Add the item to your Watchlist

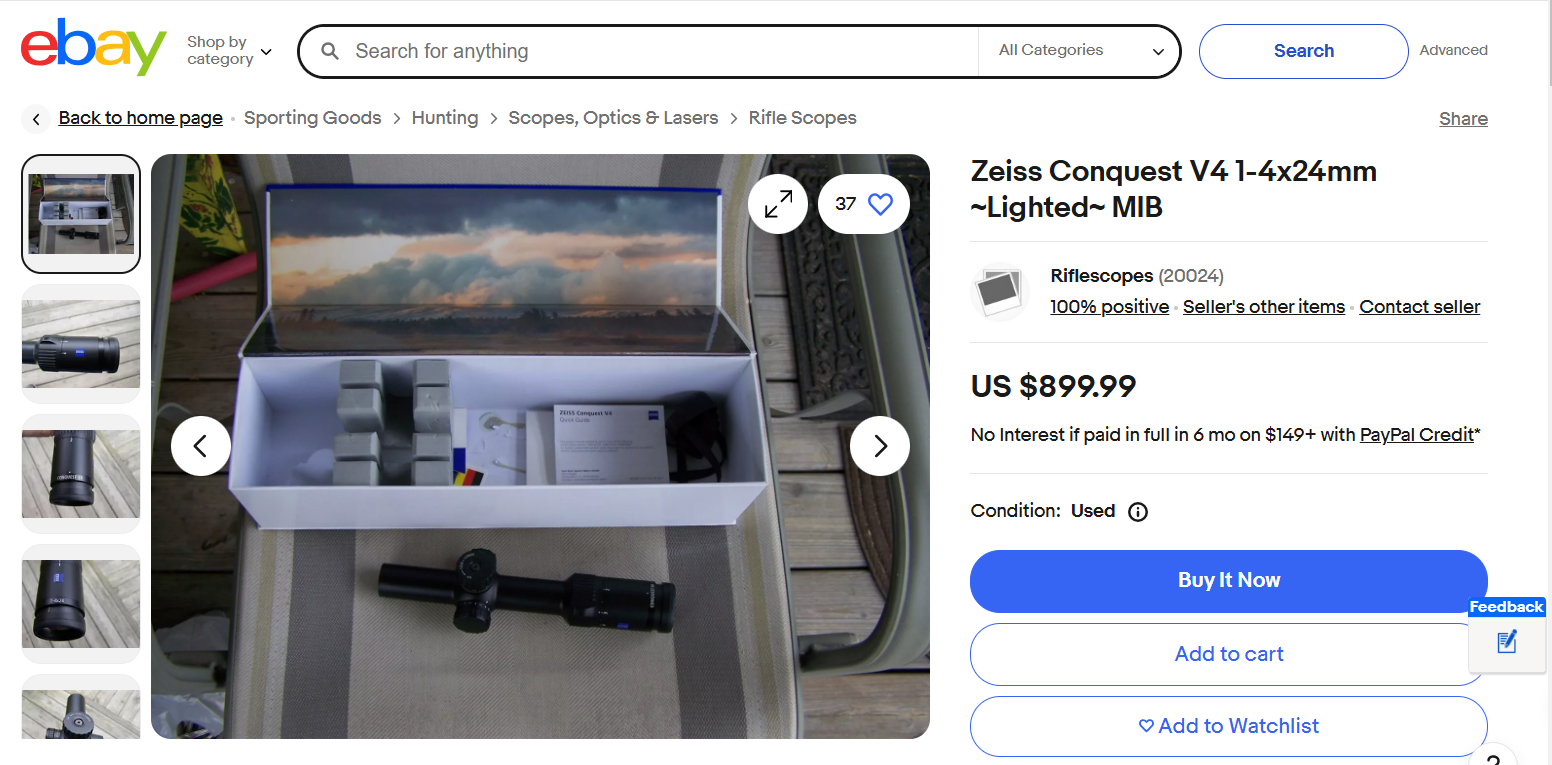(x=1228, y=726)
